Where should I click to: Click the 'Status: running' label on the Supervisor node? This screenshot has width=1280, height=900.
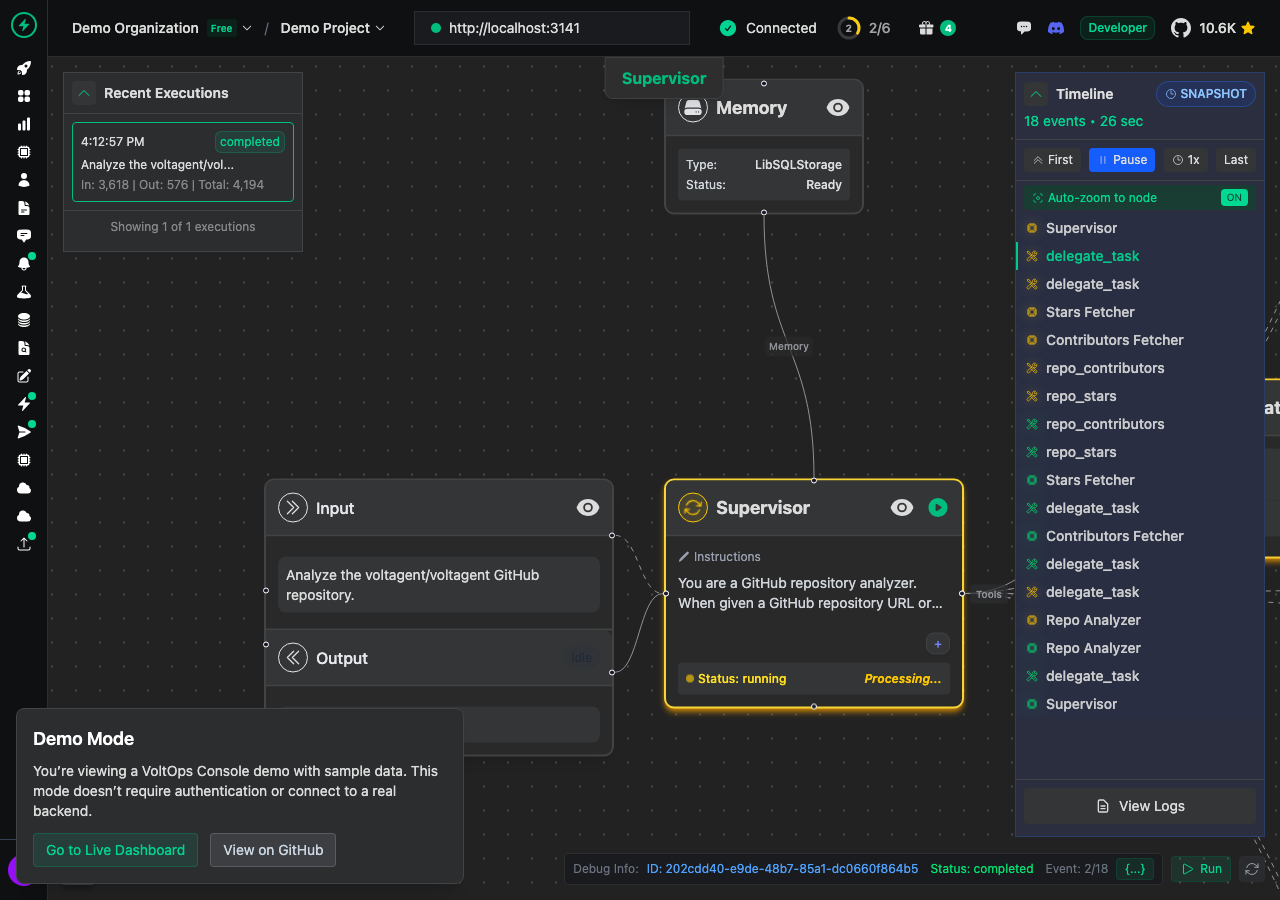742,679
